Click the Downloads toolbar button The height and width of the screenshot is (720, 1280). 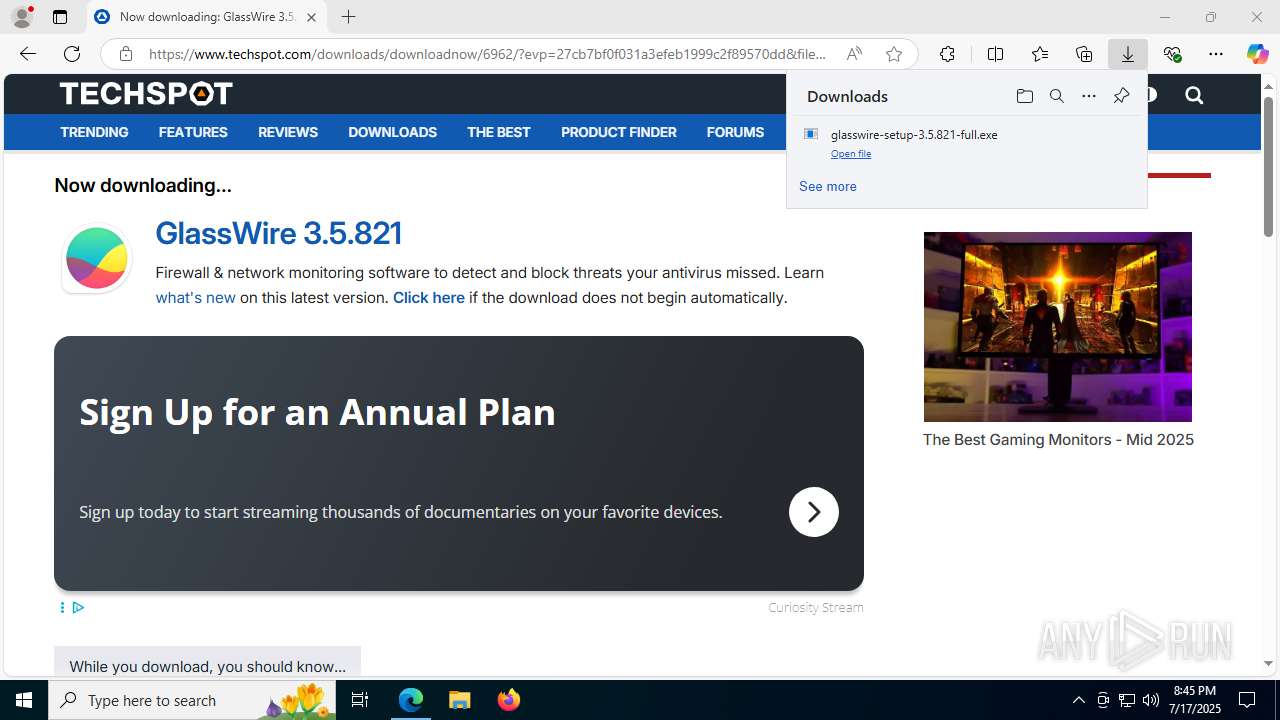tap(1128, 54)
